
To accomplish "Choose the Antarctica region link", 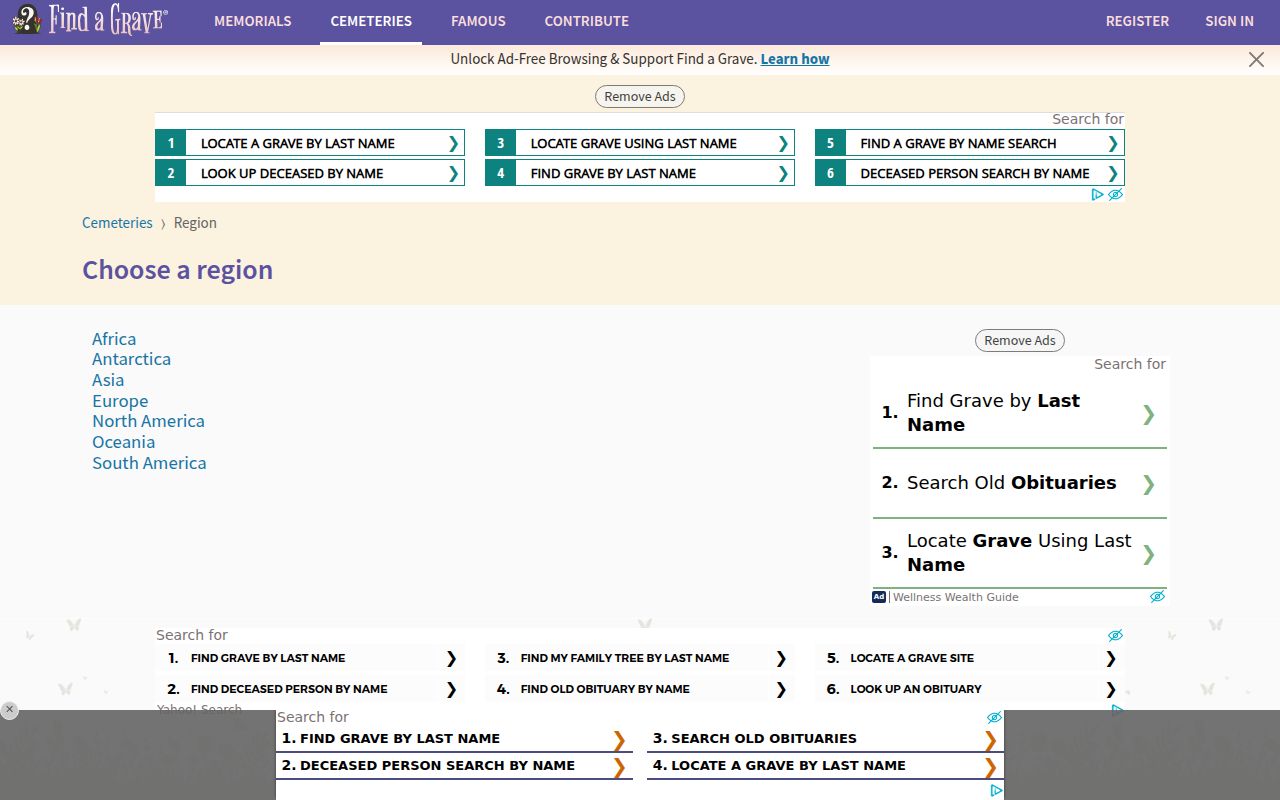I will coord(131,359).
